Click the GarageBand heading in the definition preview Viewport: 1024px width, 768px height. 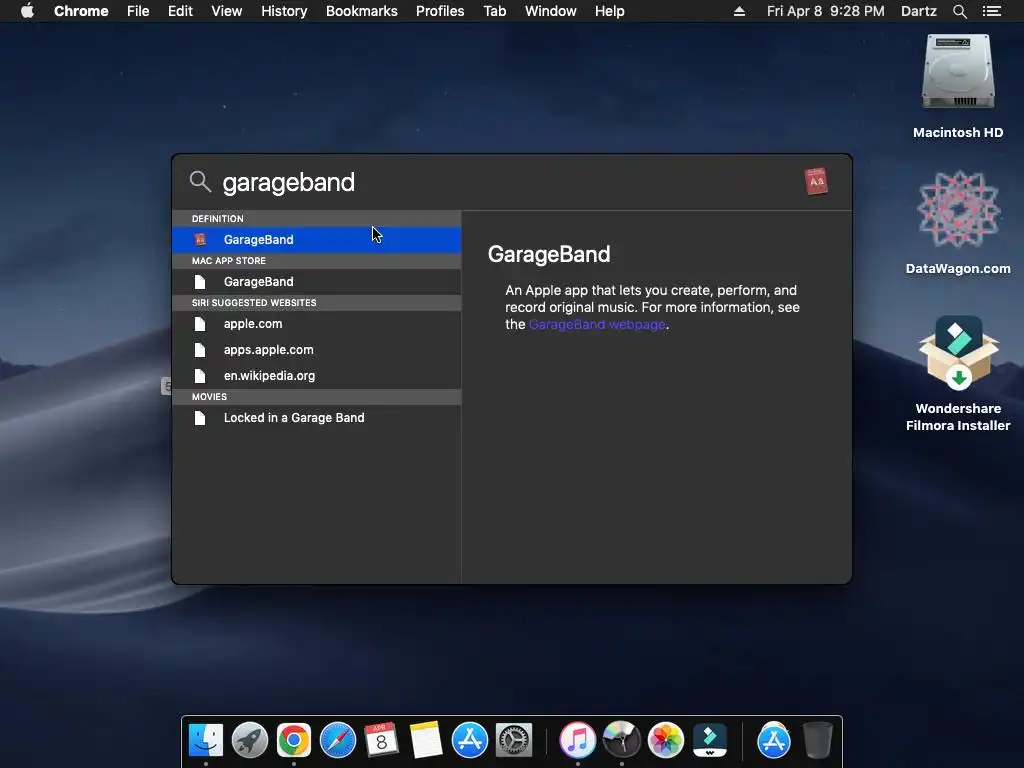pyautogui.click(x=549, y=254)
